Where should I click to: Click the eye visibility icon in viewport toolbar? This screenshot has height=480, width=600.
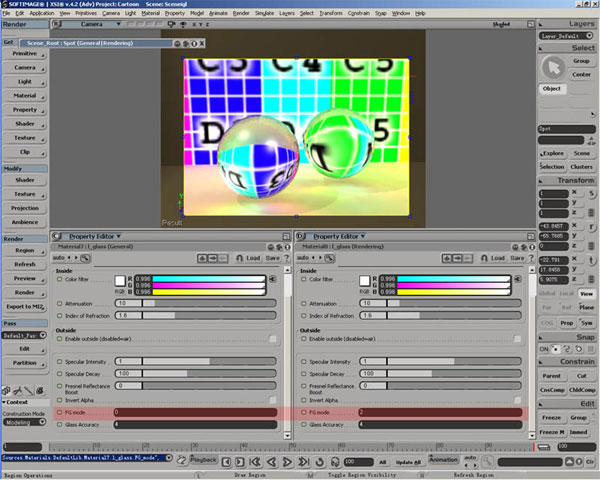pyautogui.click(x=183, y=24)
